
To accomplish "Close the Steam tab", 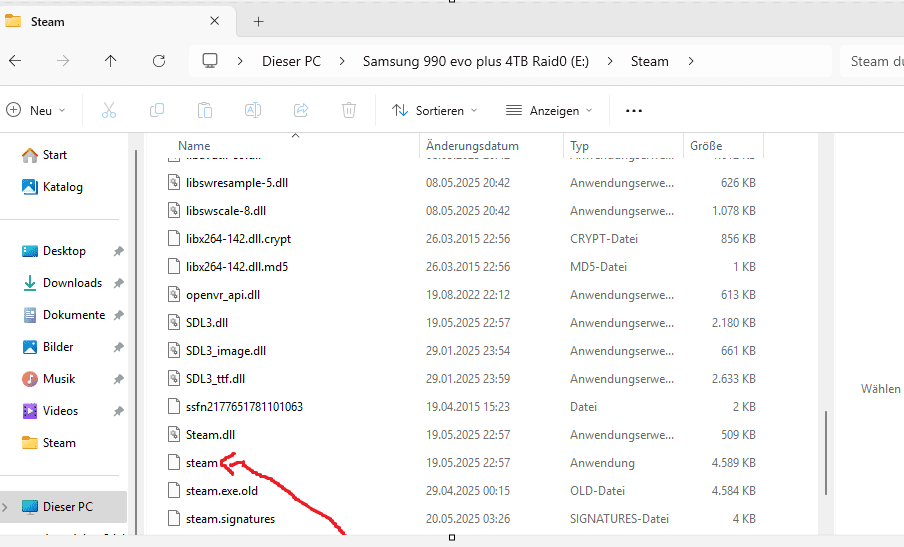I will point(214,21).
